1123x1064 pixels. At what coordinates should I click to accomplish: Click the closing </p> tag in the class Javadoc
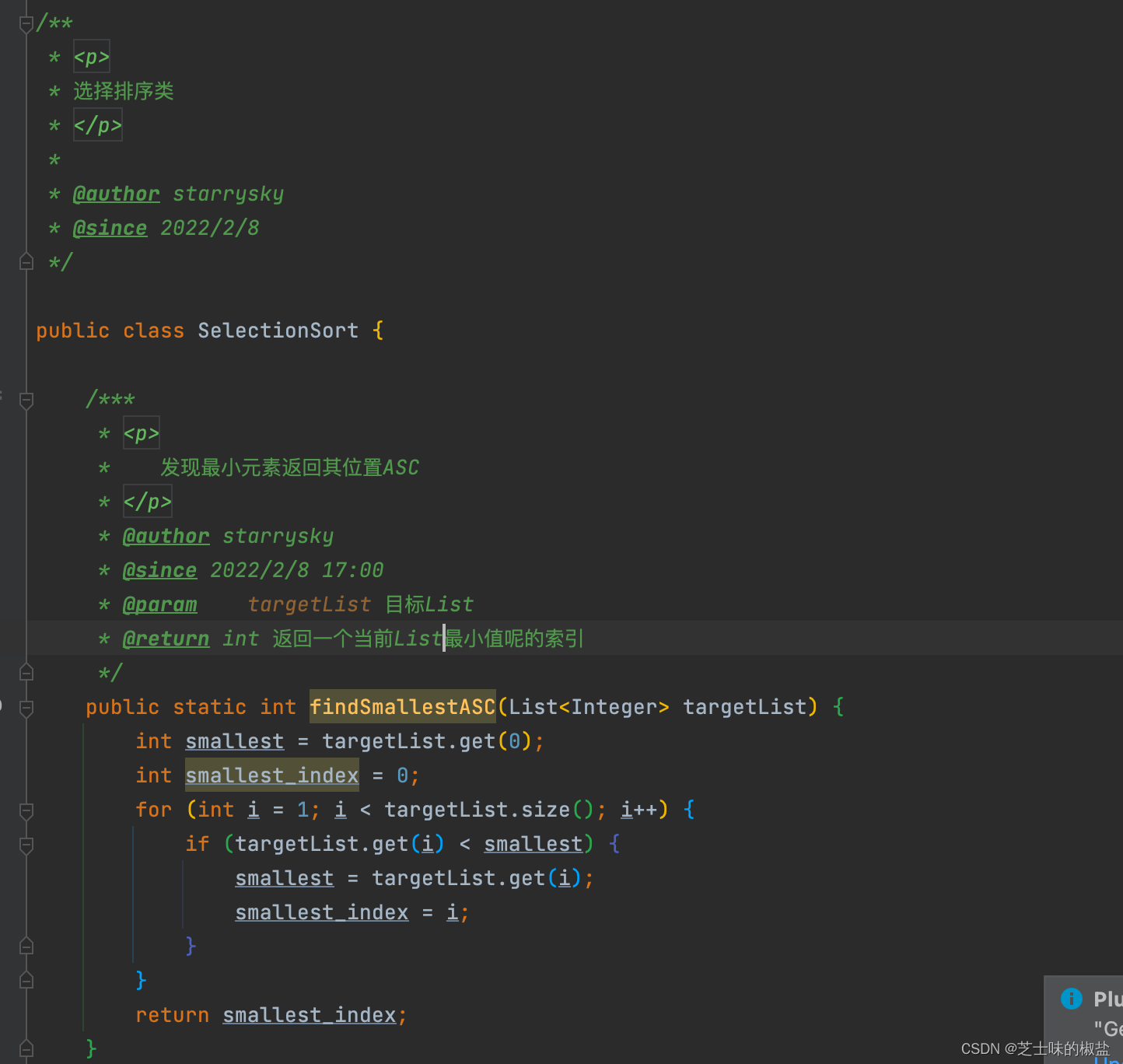click(x=98, y=125)
